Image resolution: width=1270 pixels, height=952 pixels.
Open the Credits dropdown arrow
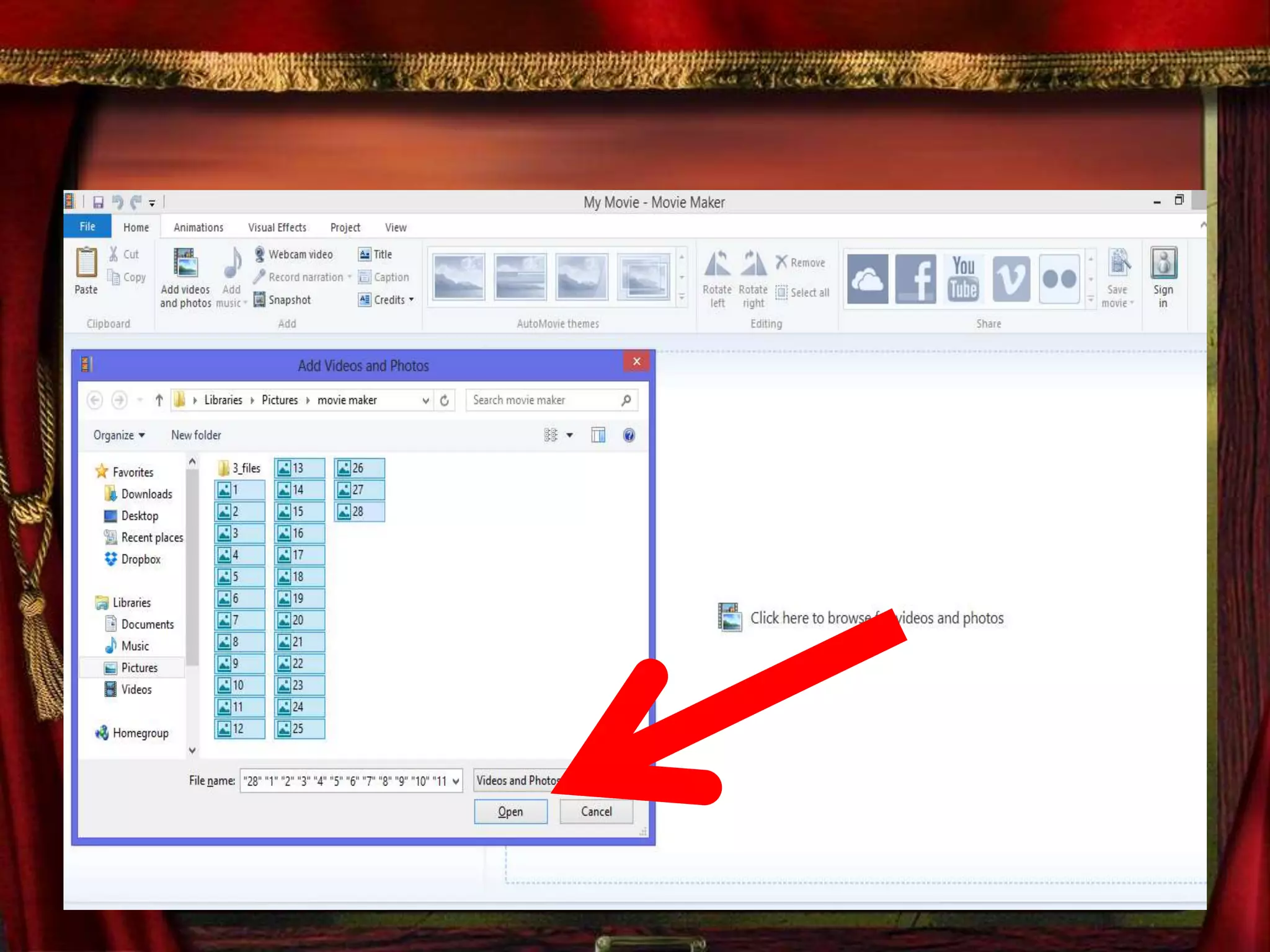[x=411, y=300]
